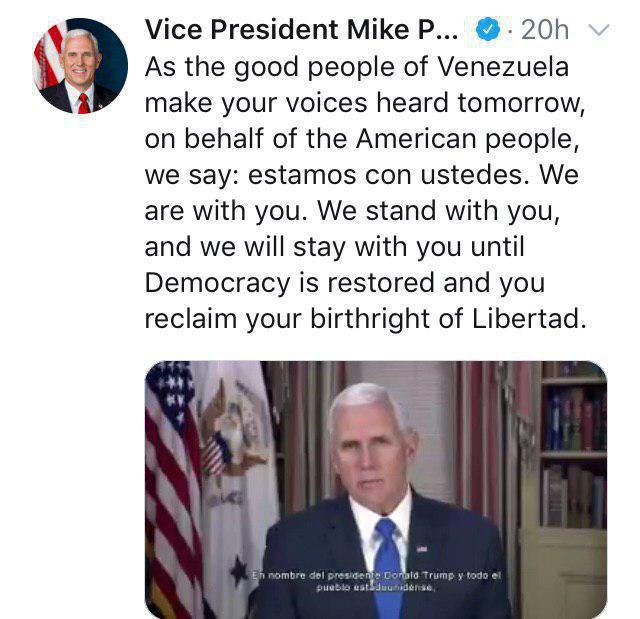Click the American flag in video
Viewport: 640px width, 619px height.
171,480
